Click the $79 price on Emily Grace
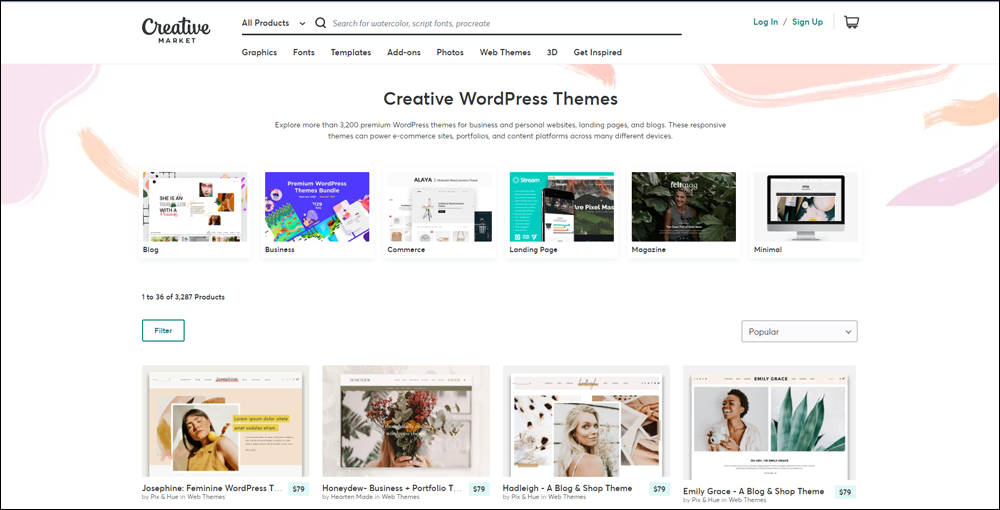The height and width of the screenshot is (510, 1000). click(x=845, y=492)
